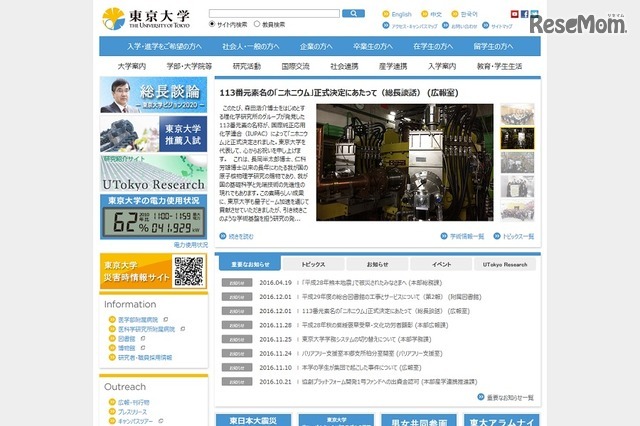Switch to the UTokyo Research tab
This screenshot has width=640, height=426.
pos(505,264)
